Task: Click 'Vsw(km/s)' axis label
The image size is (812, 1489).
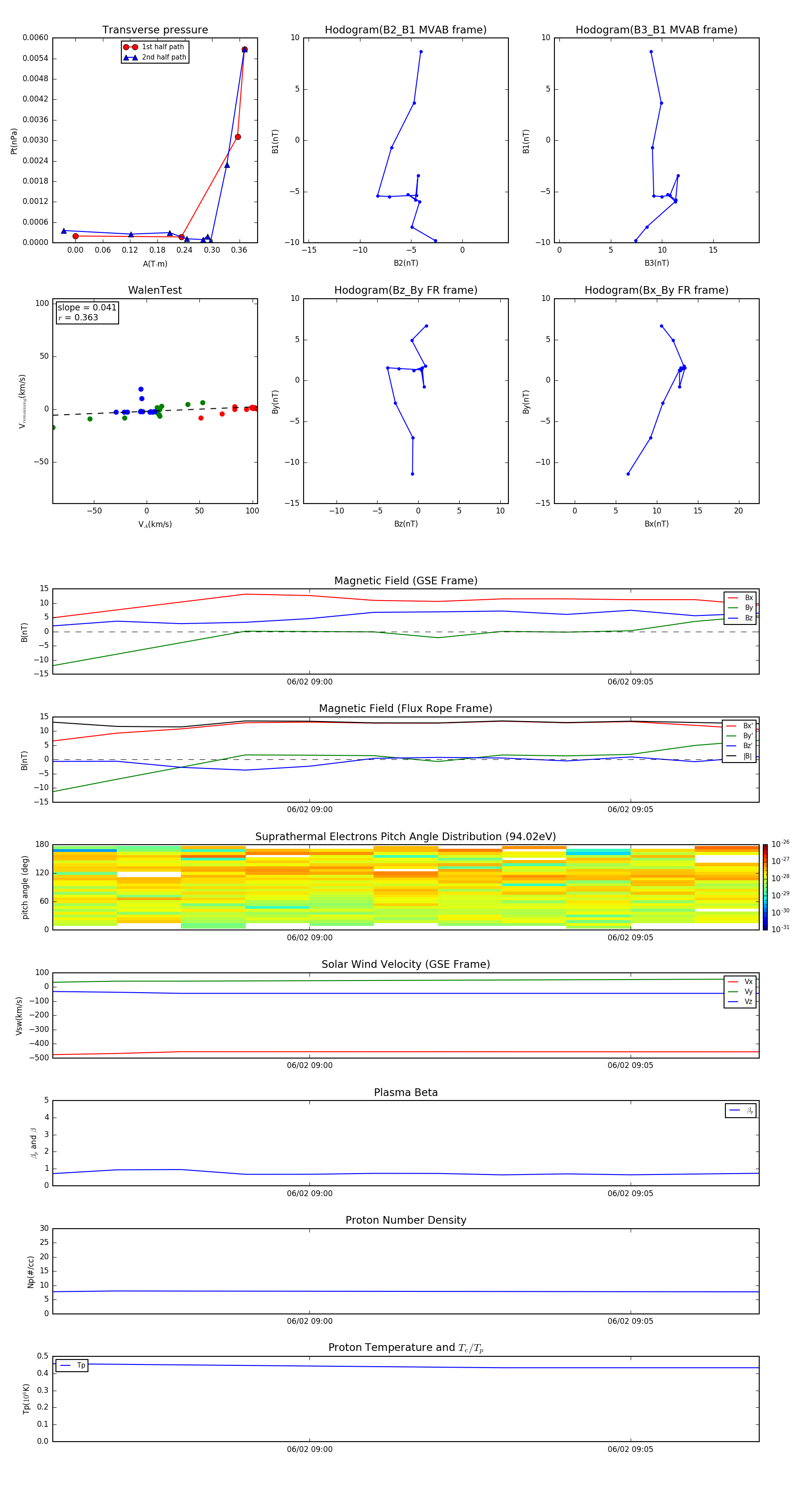Action: click(19, 1016)
